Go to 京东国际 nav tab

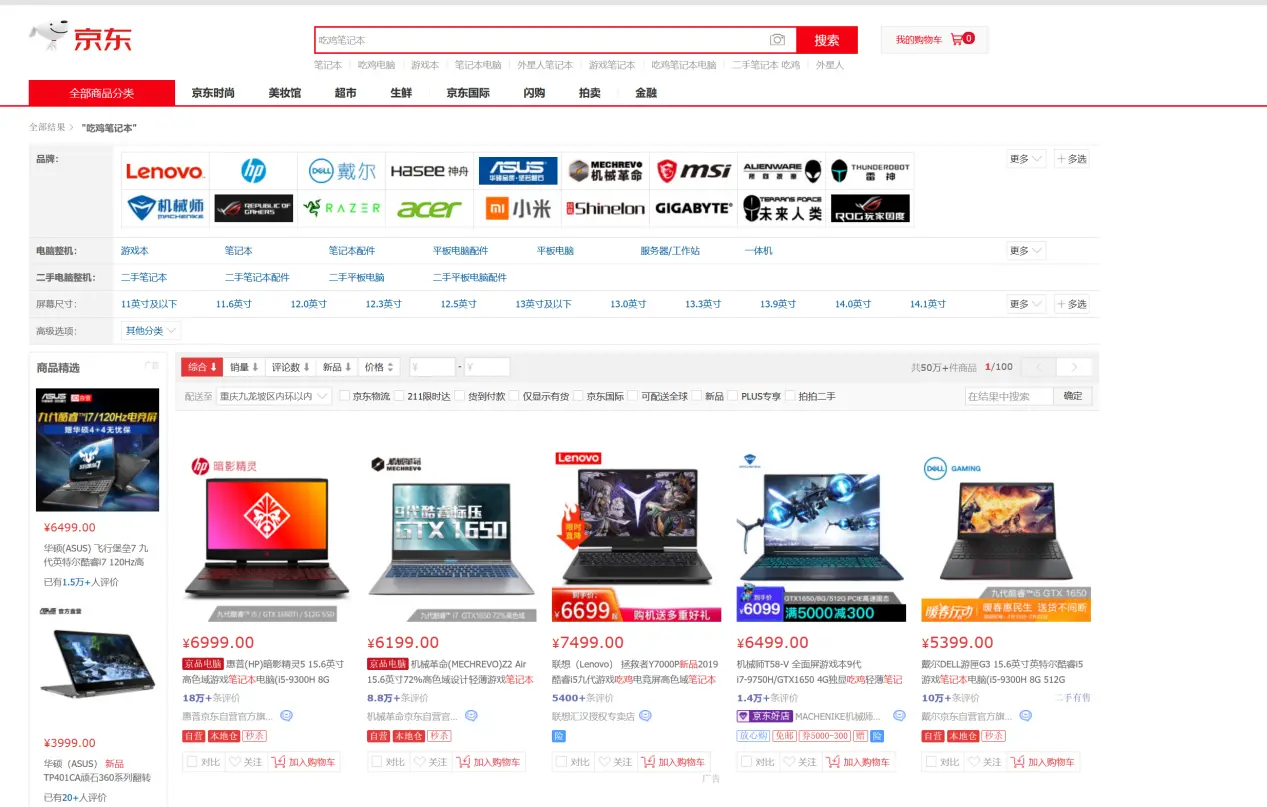click(x=468, y=93)
